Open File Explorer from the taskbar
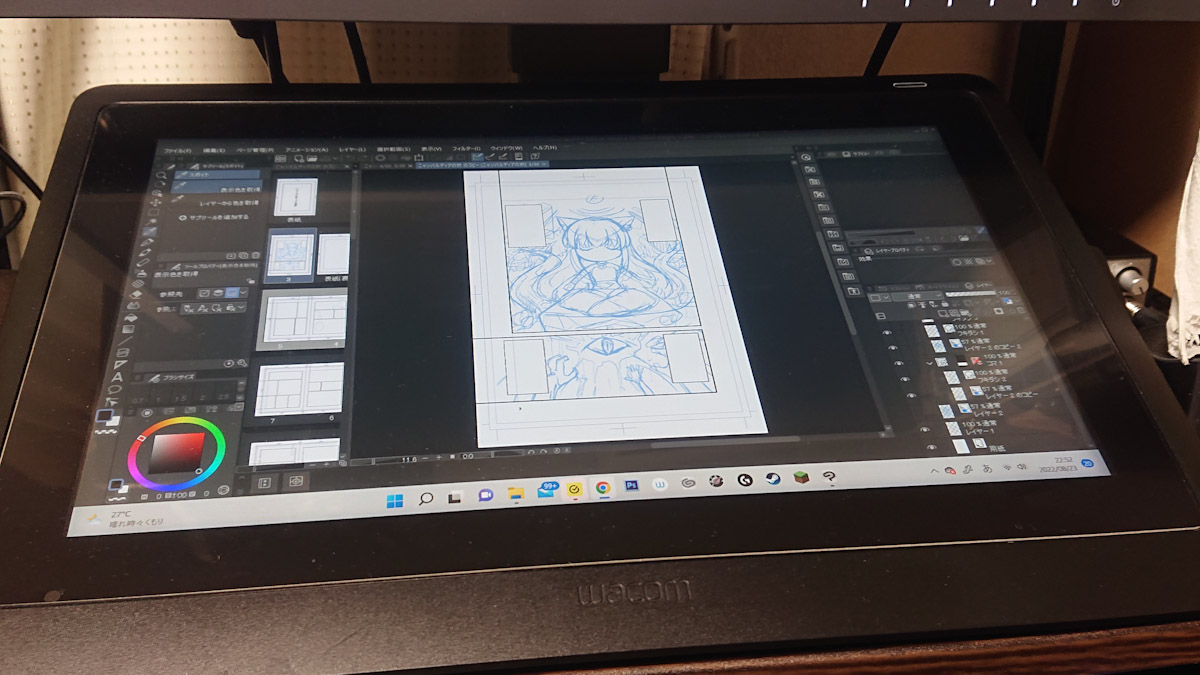 pos(515,493)
